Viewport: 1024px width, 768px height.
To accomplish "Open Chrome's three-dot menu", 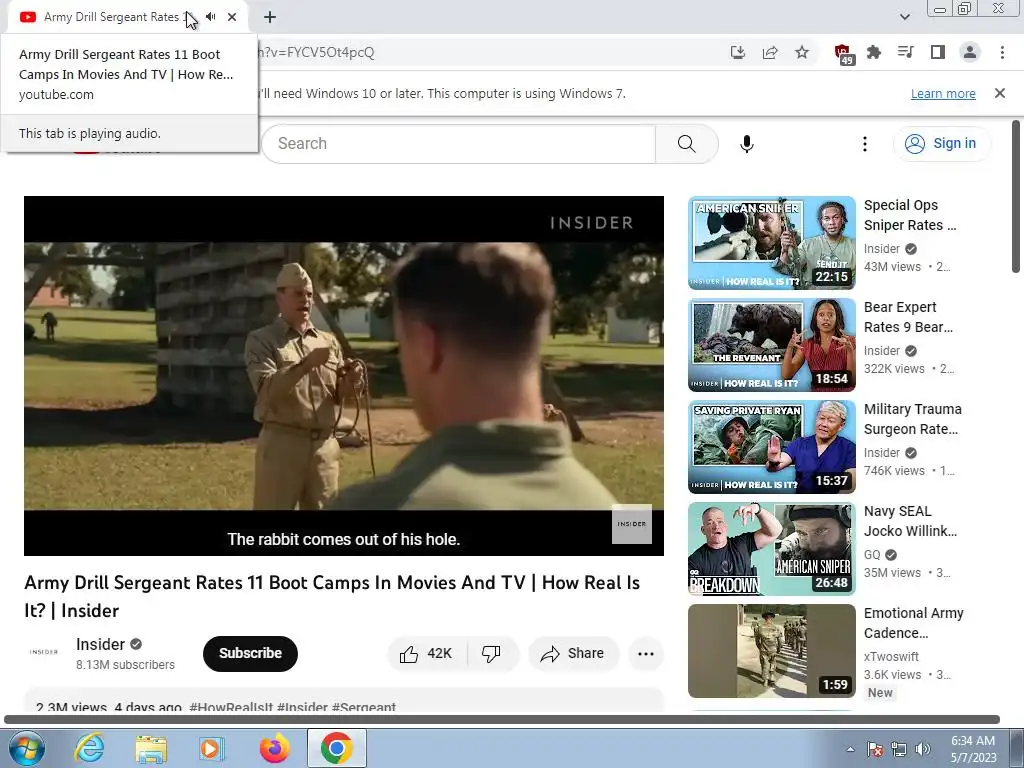I will [x=1002, y=52].
